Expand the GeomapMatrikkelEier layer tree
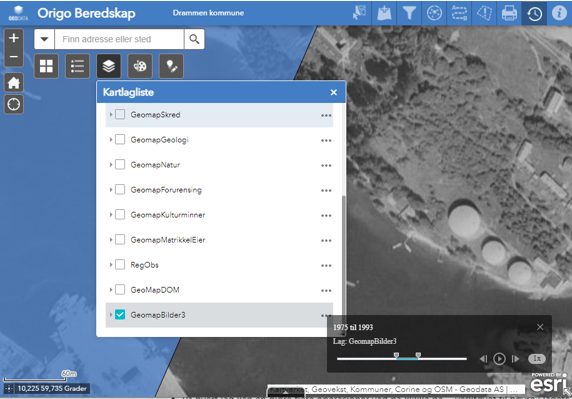The width and height of the screenshot is (572, 399). [x=111, y=240]
